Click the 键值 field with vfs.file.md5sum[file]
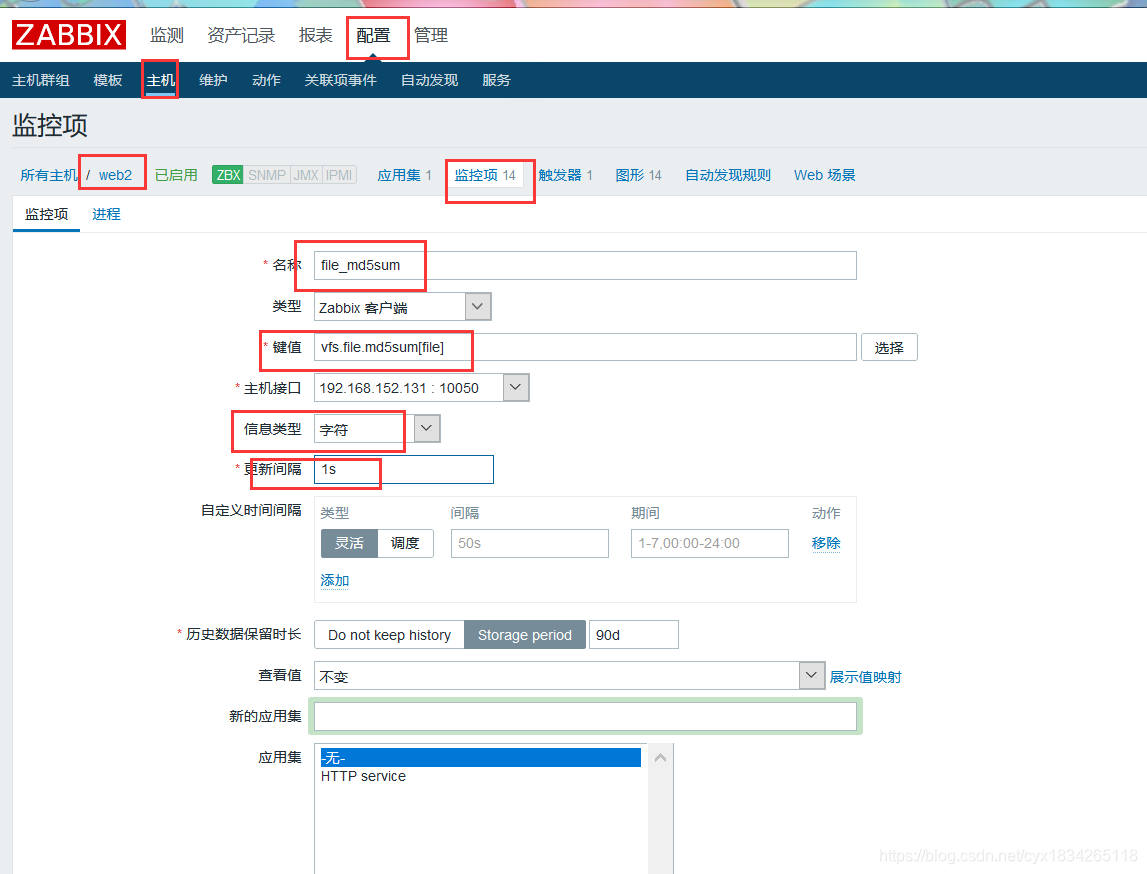Screen dimensions: 1147x874 (585, 347)
